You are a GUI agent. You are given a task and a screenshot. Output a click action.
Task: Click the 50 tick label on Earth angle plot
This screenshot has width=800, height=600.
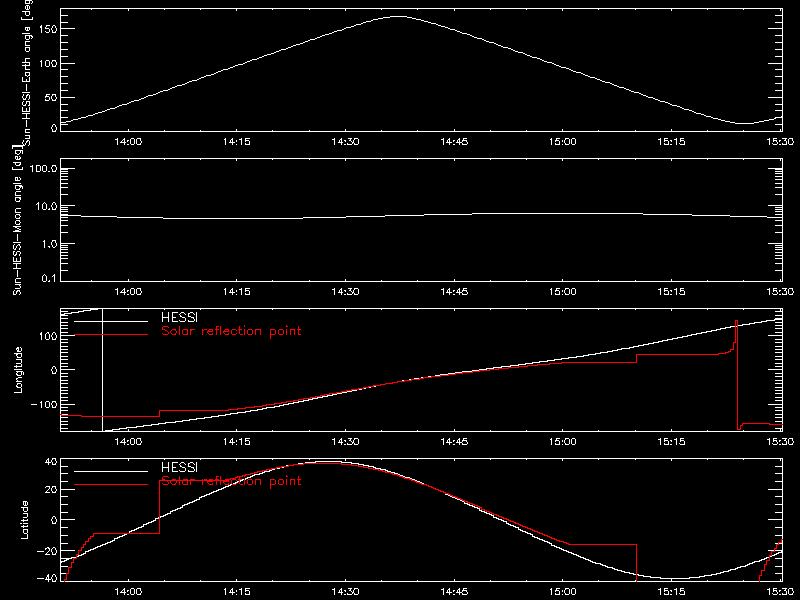pos(51,97)
